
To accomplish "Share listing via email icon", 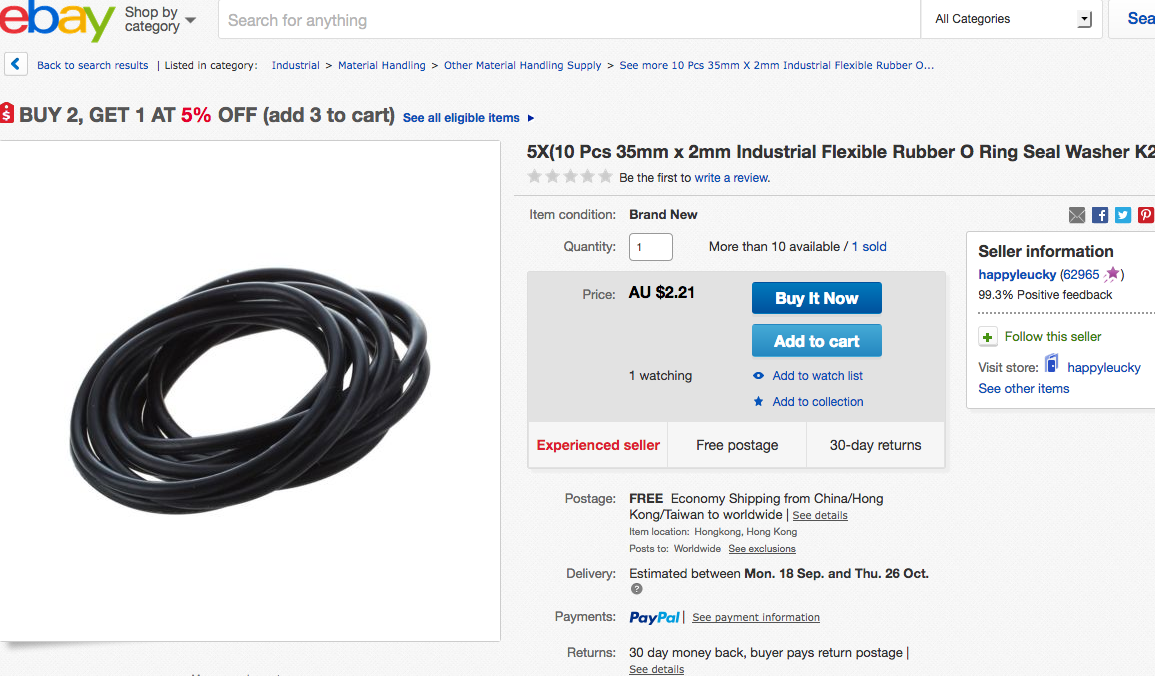I will [1077, 215].
